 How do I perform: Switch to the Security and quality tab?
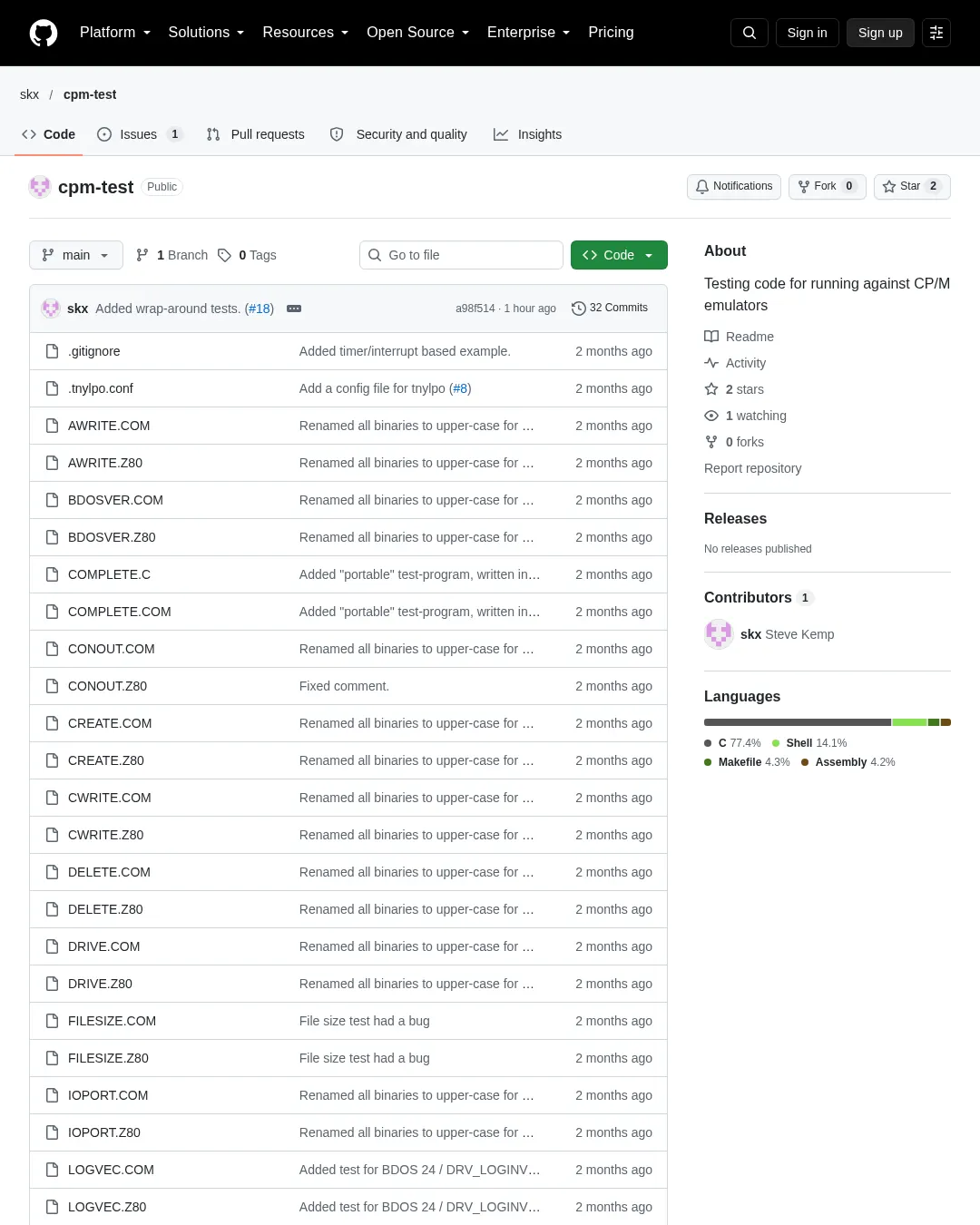coord(399,134)
